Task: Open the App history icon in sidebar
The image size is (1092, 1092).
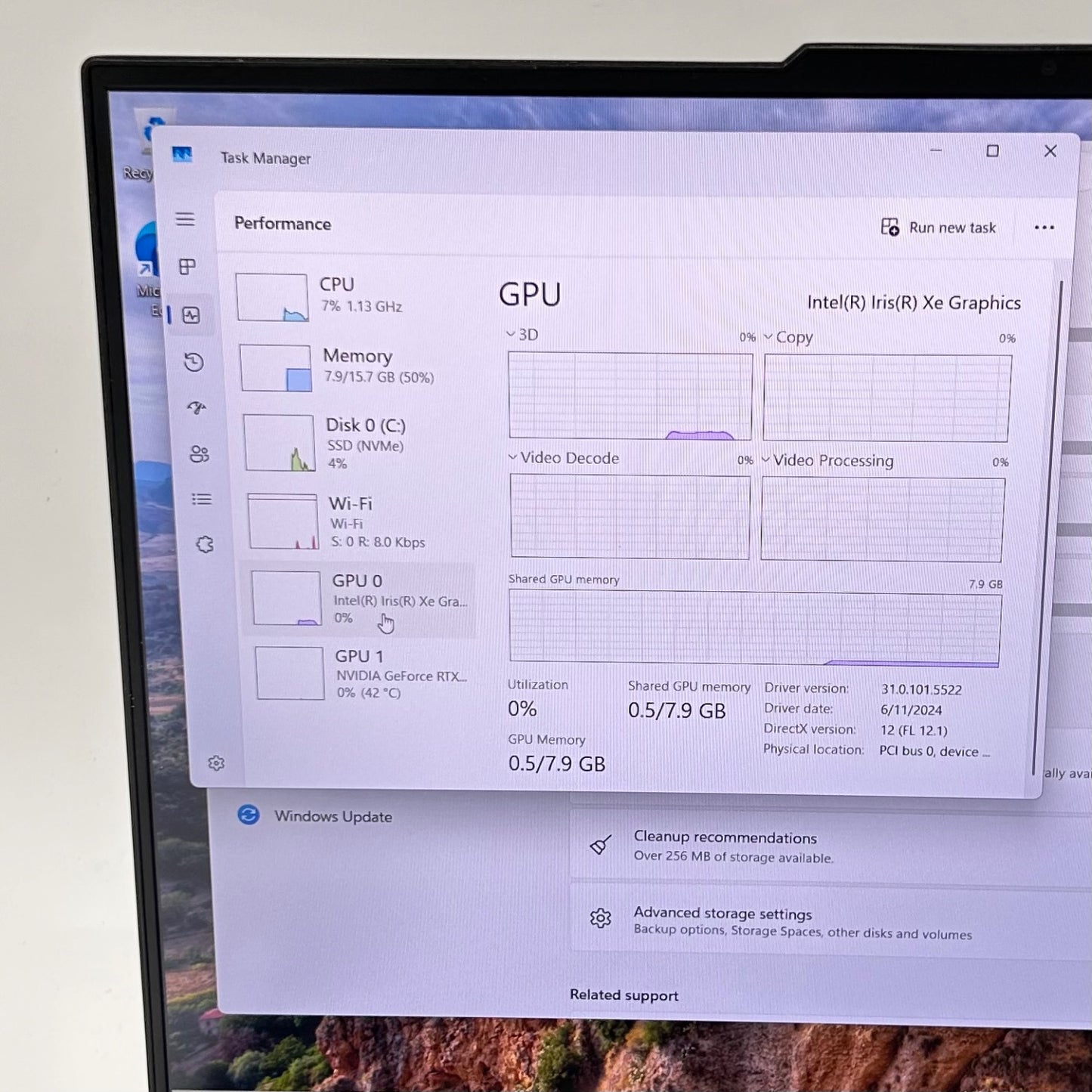Action: (193, 362)
